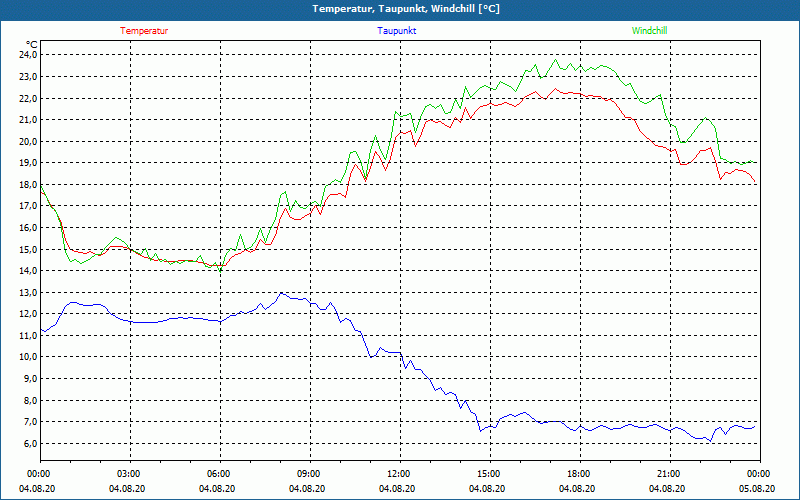This screenshot has height=500, width=800.
Task: Click the 03:00 time label
Action: click(x=128, y=474)
